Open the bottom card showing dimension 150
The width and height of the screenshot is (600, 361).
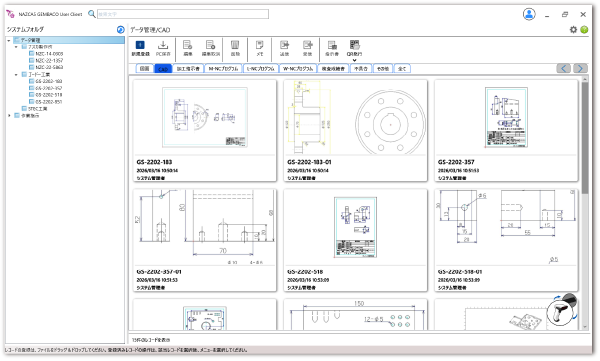pos(355,315)
